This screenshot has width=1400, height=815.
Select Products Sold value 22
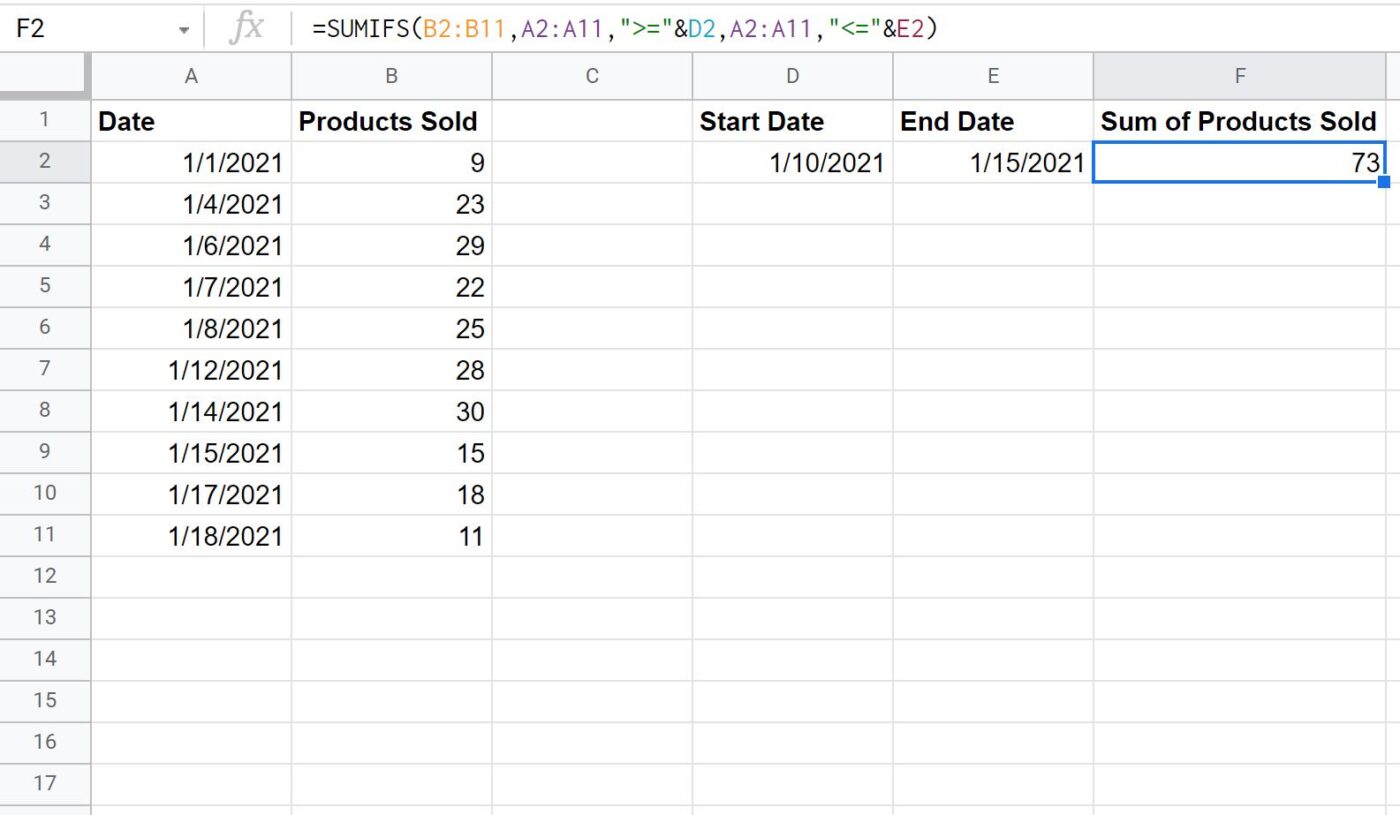(391, 287)
